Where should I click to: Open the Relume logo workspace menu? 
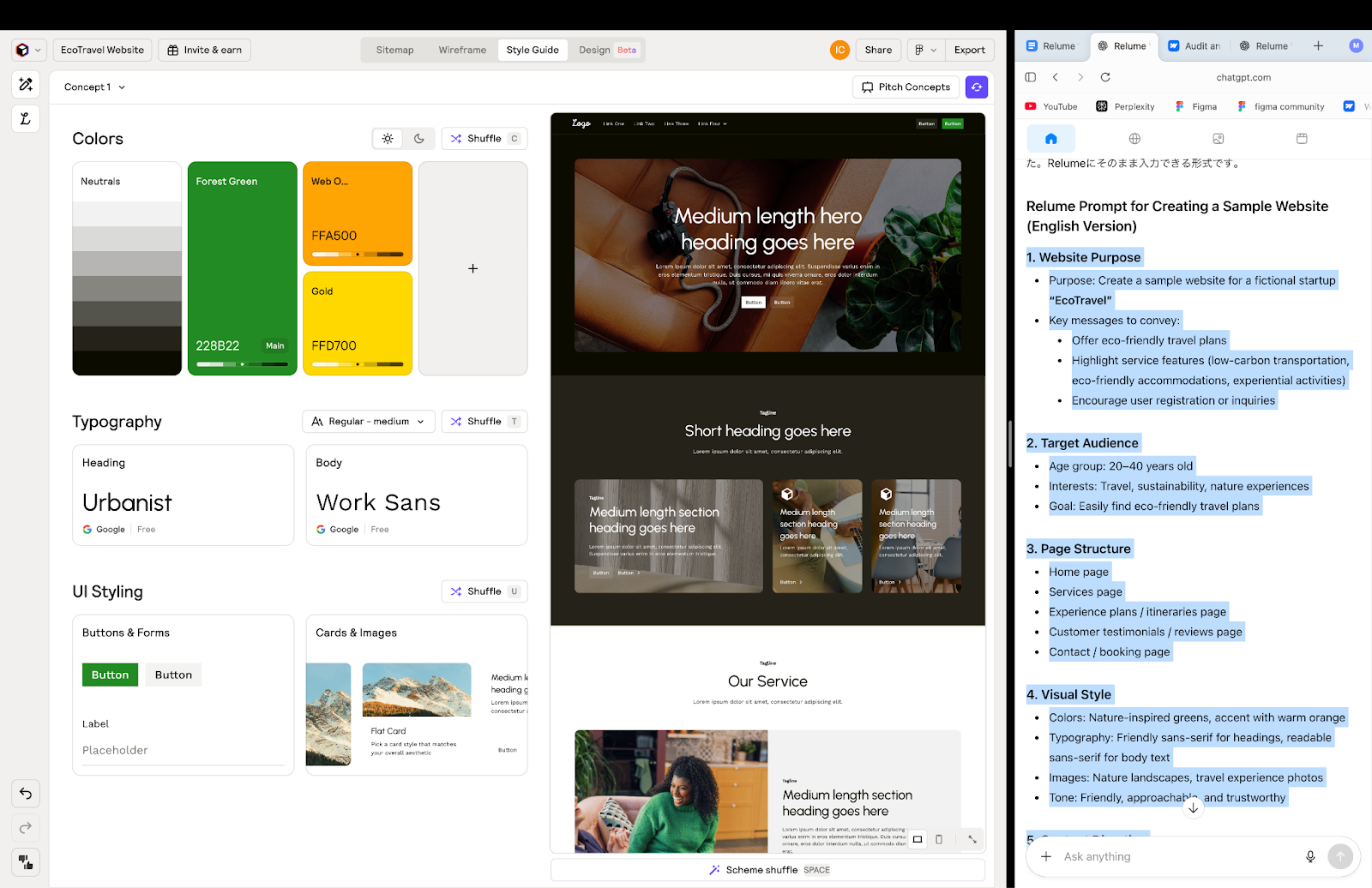27,50
